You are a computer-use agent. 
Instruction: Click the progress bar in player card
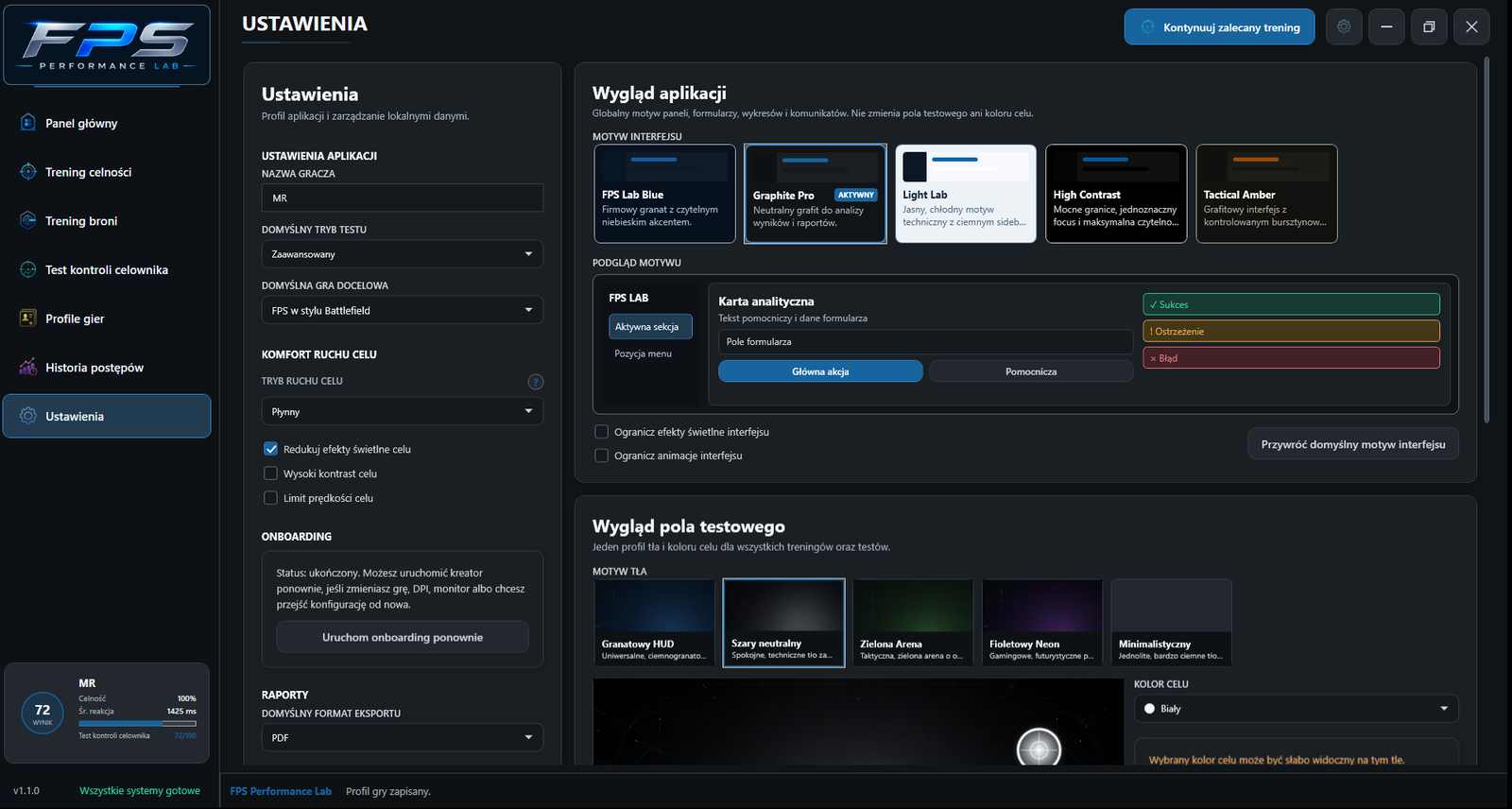pos(138,723)
